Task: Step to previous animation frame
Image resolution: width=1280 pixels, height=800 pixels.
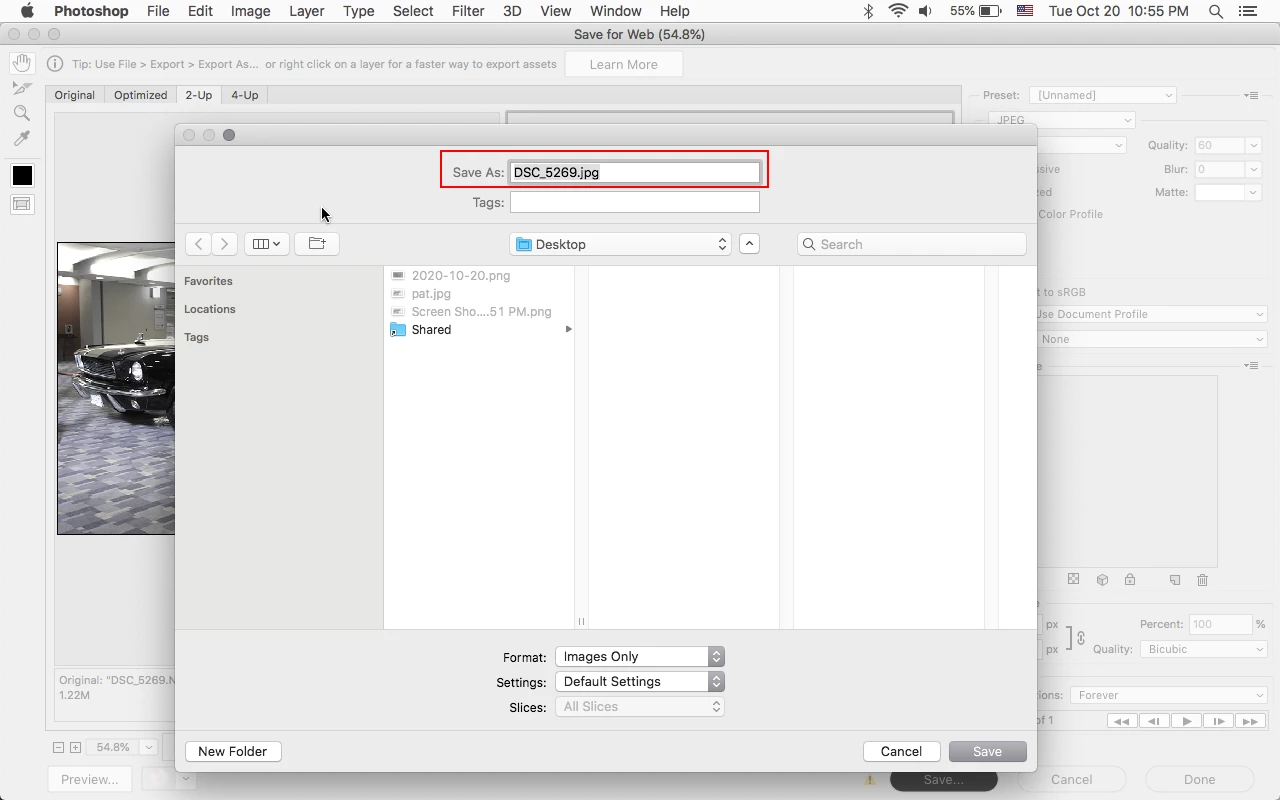Action: (1154, 721)
